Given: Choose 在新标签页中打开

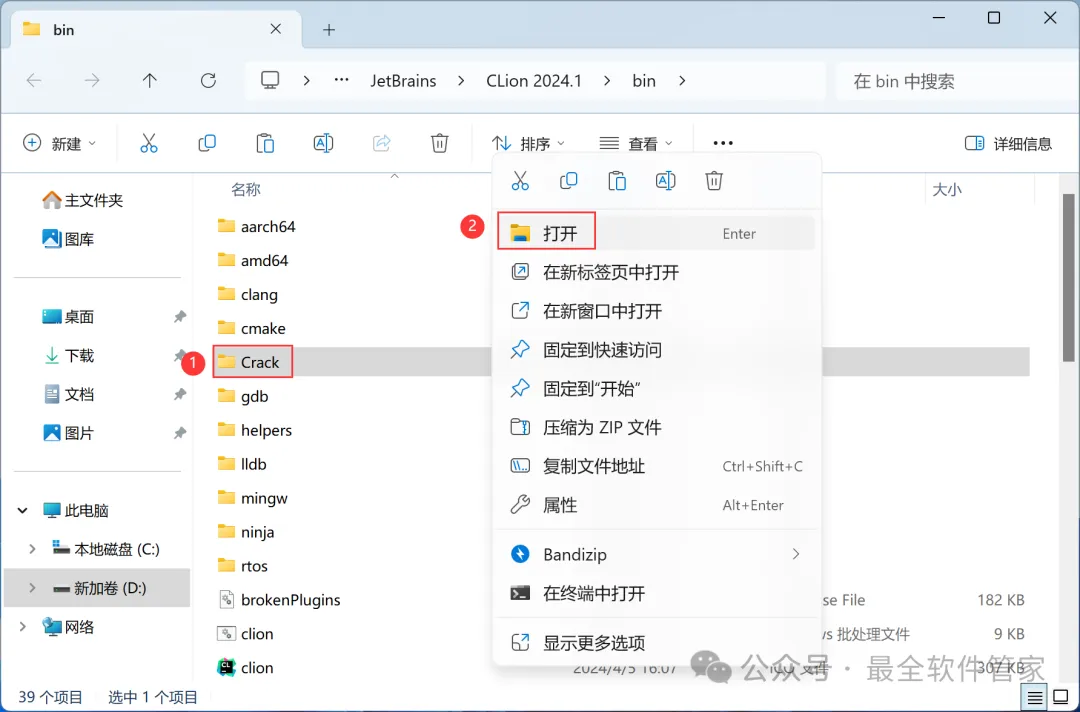Looking at the screenshot, I should click(656, 272).
